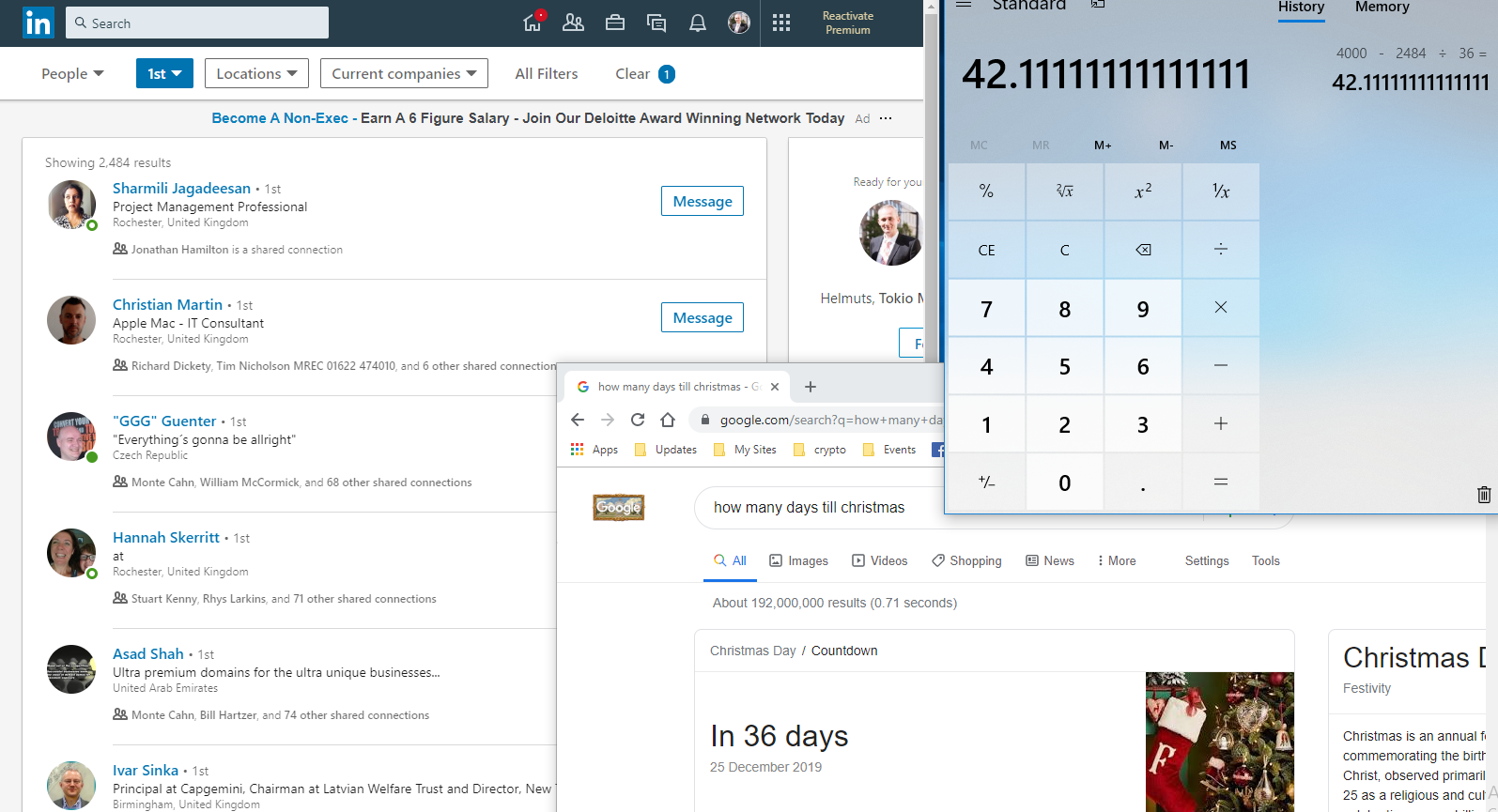1498x812 pixels.
Task: Reactivate Premium link in LinkedIn header
Action: tap(847, 23)
